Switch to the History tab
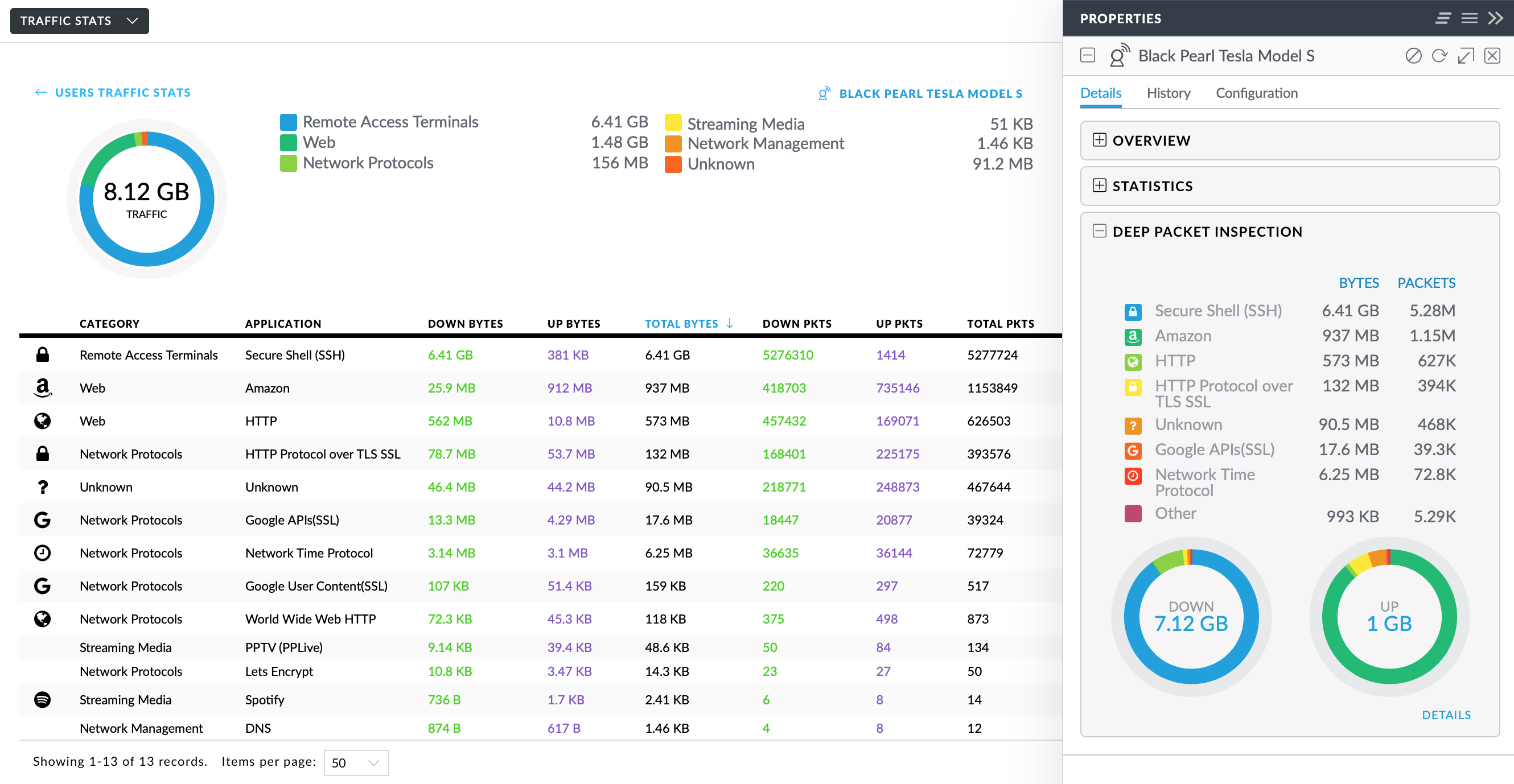Image resolution: width=1514 pixels, height=784 pixels. (1169, 93)
